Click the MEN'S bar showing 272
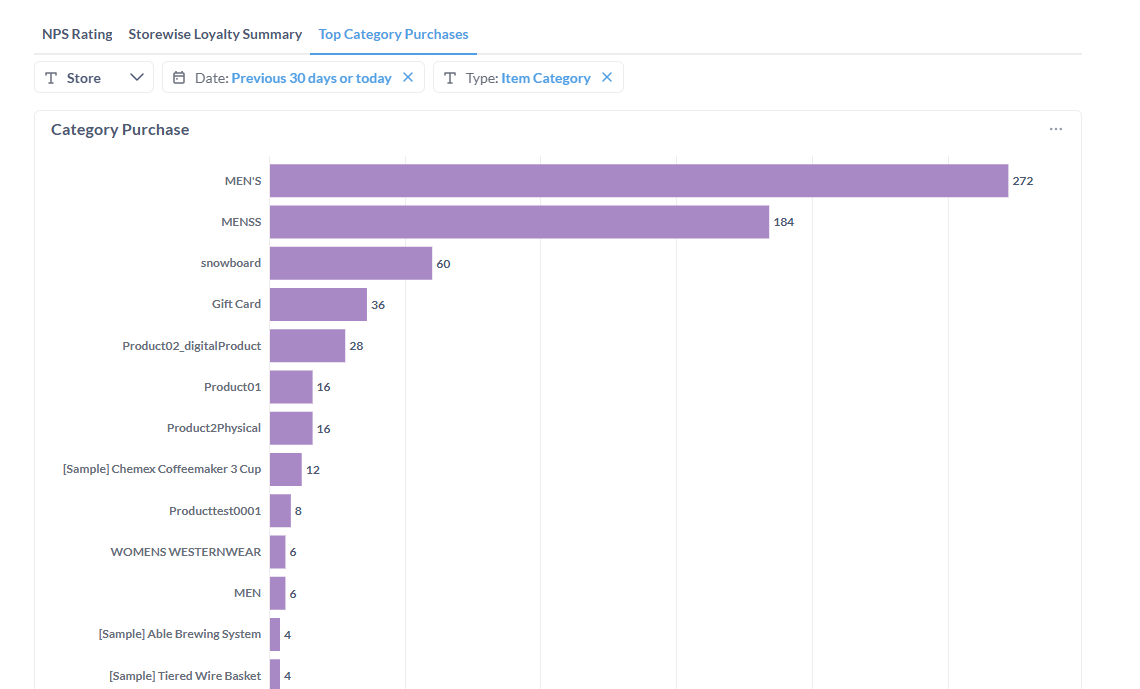The height and width of the screenshot is (689, 1140). (638, 181)
